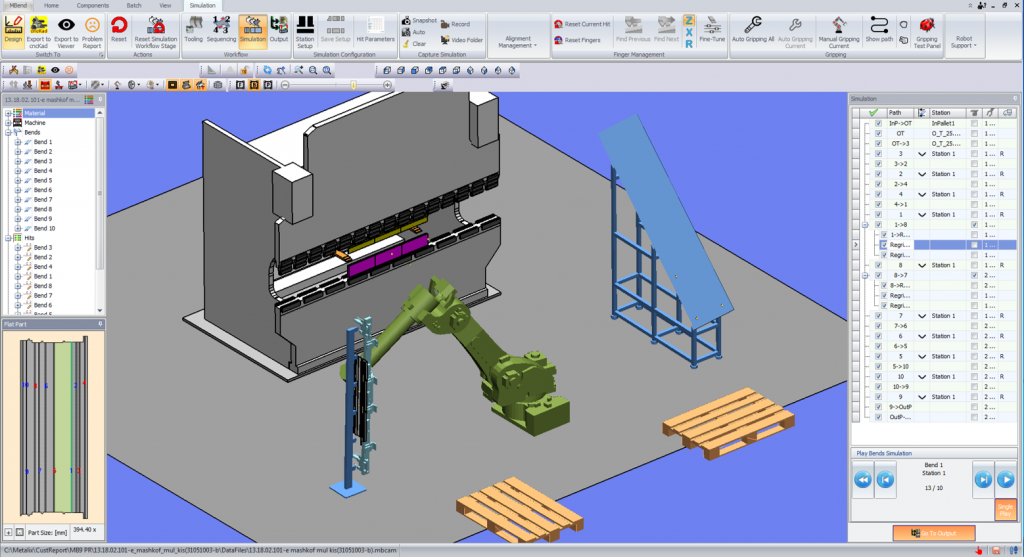The height and width of the screenshot is (557, 1024).
Task: Click the Flat Part preview thumbnail
Action: click(54, 426)
